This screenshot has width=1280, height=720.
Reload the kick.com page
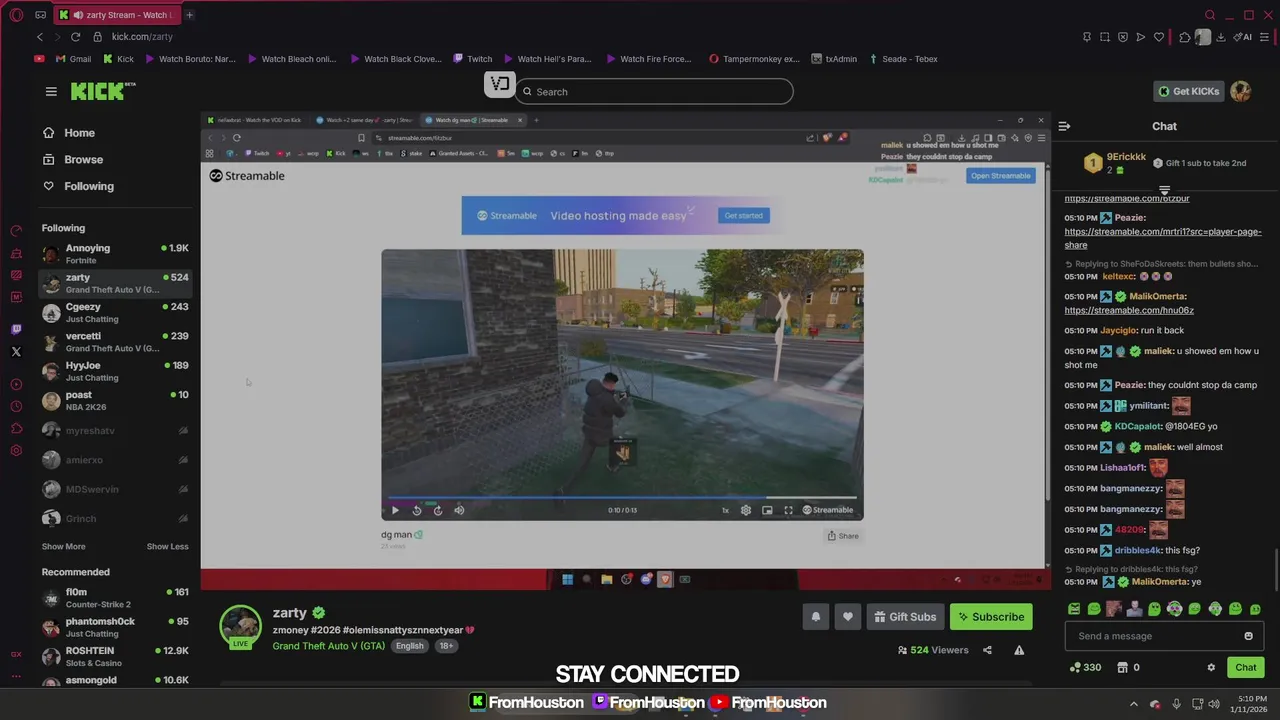tap(75, 37)
